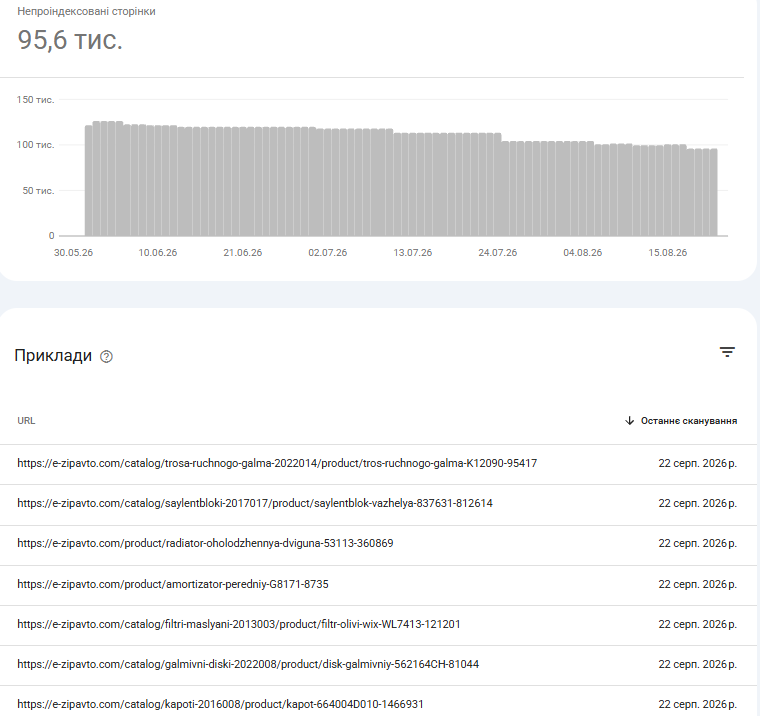The height and width of the screenshot is (716, 760).
Task: Click the Останнє сканування column header
Action: click(689, 421)
